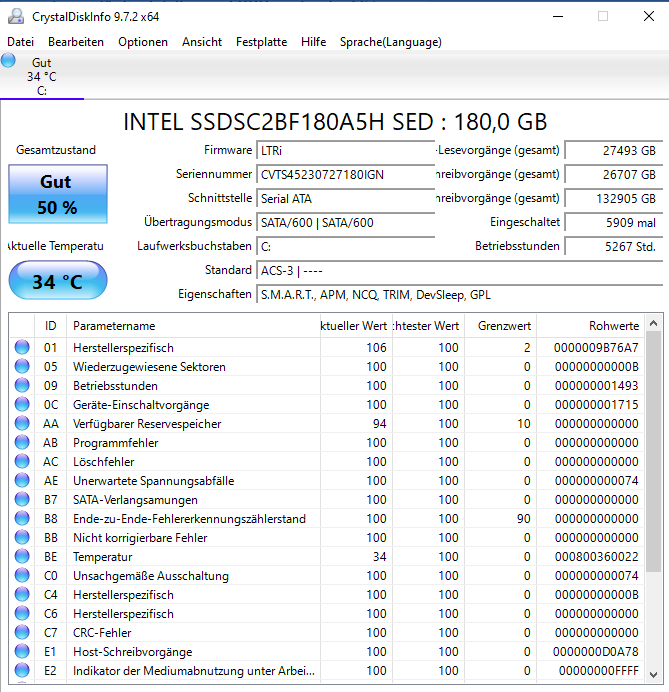Click the 27493 GB total reads value
Viewport: 669px width, 692px height.
(x=614, y=150)
